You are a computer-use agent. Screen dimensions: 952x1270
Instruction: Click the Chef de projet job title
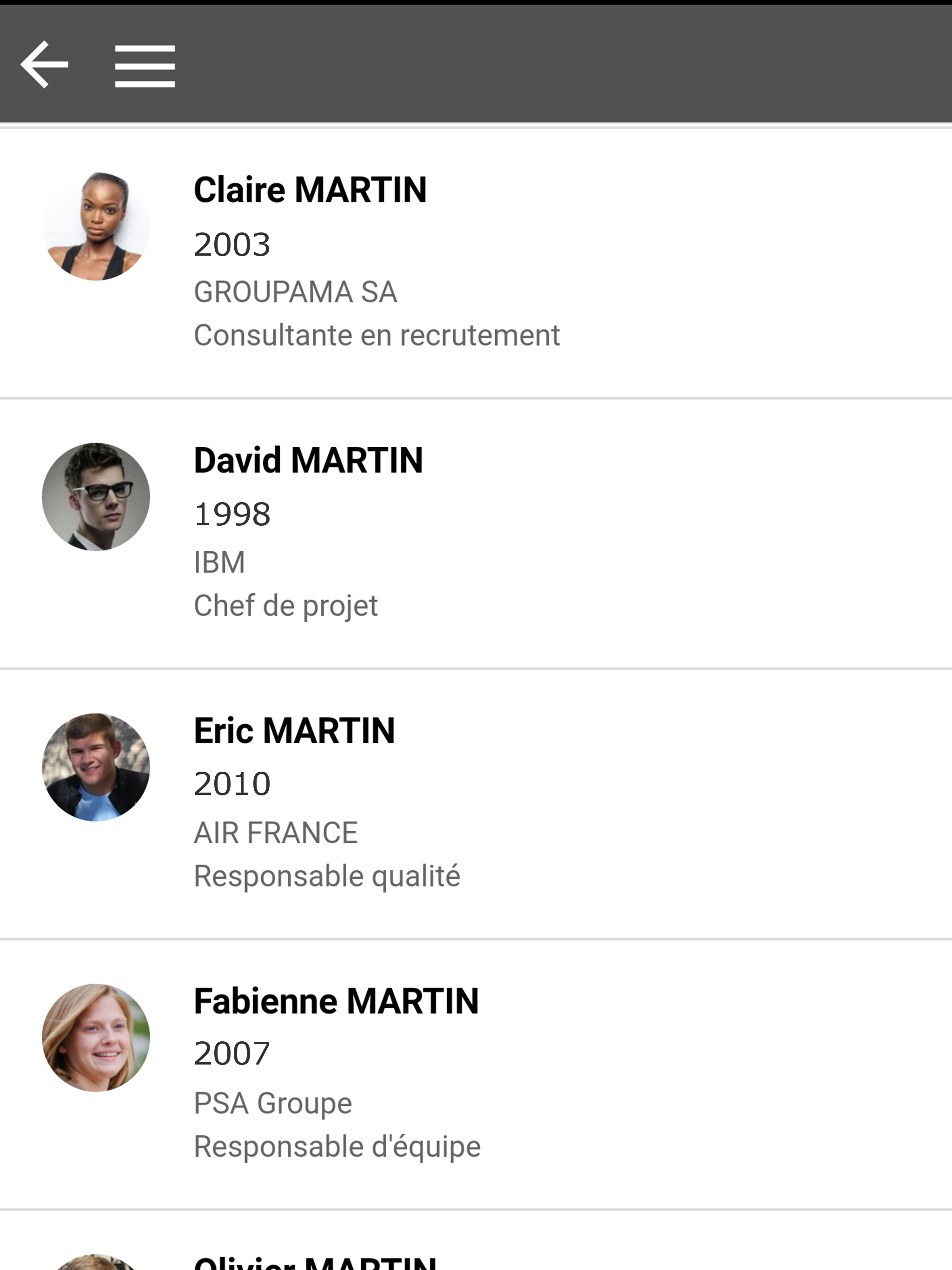pos(286,606)
